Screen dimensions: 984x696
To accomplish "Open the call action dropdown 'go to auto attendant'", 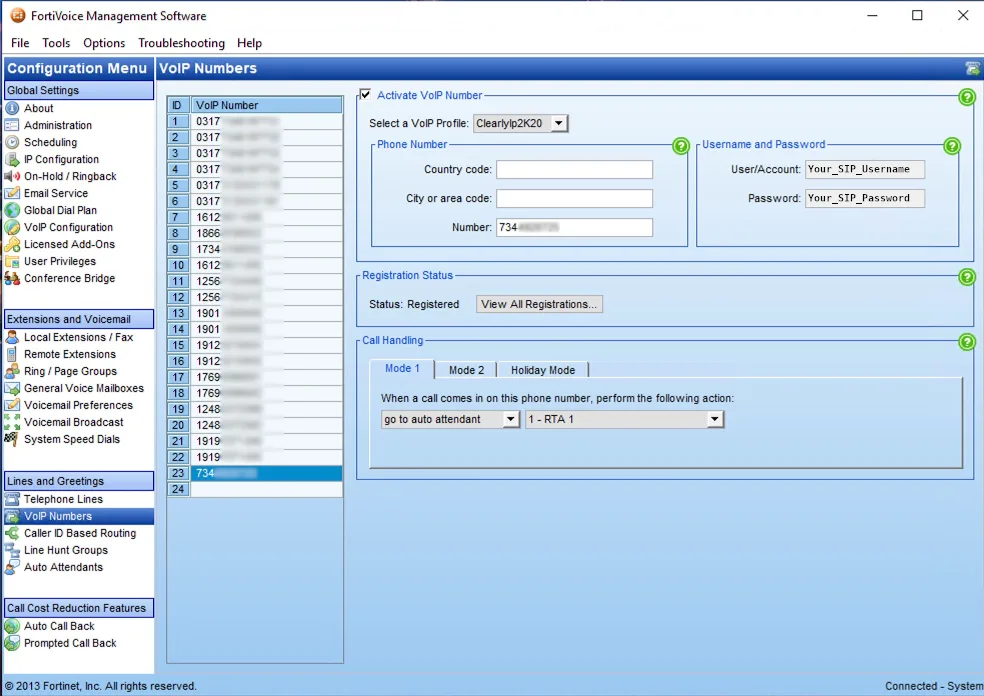I will tap(450, 419).
